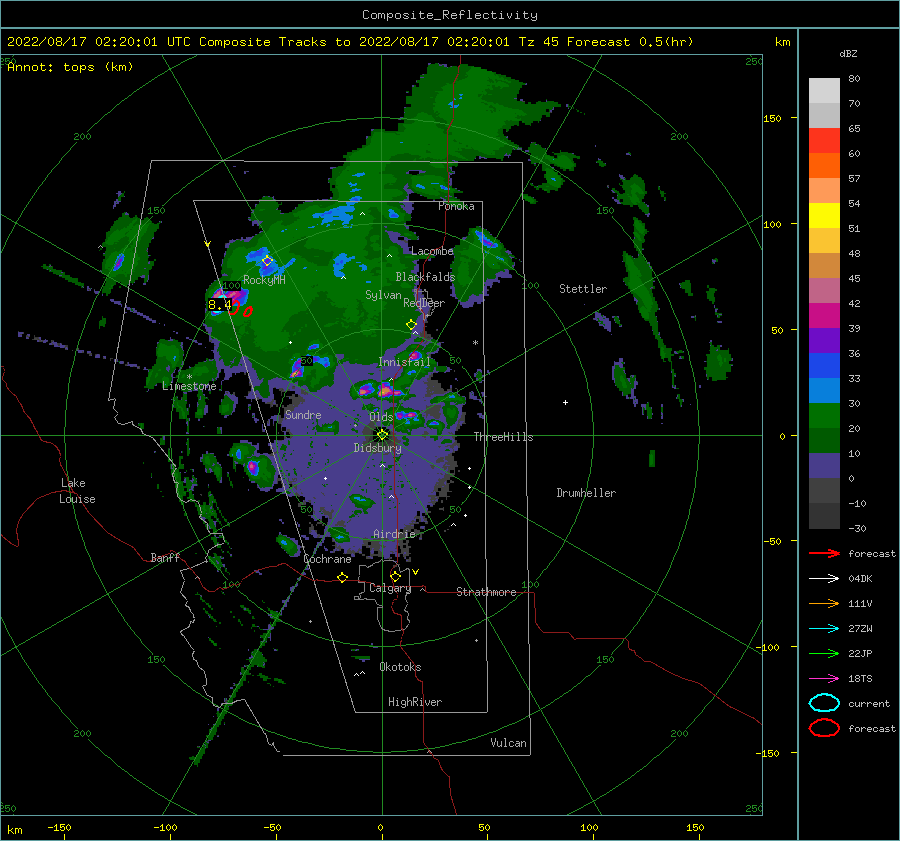This screenshot has width=900, height=841.
Task: Click the Annot: tops (km) label
Action: tap(70, 67)
